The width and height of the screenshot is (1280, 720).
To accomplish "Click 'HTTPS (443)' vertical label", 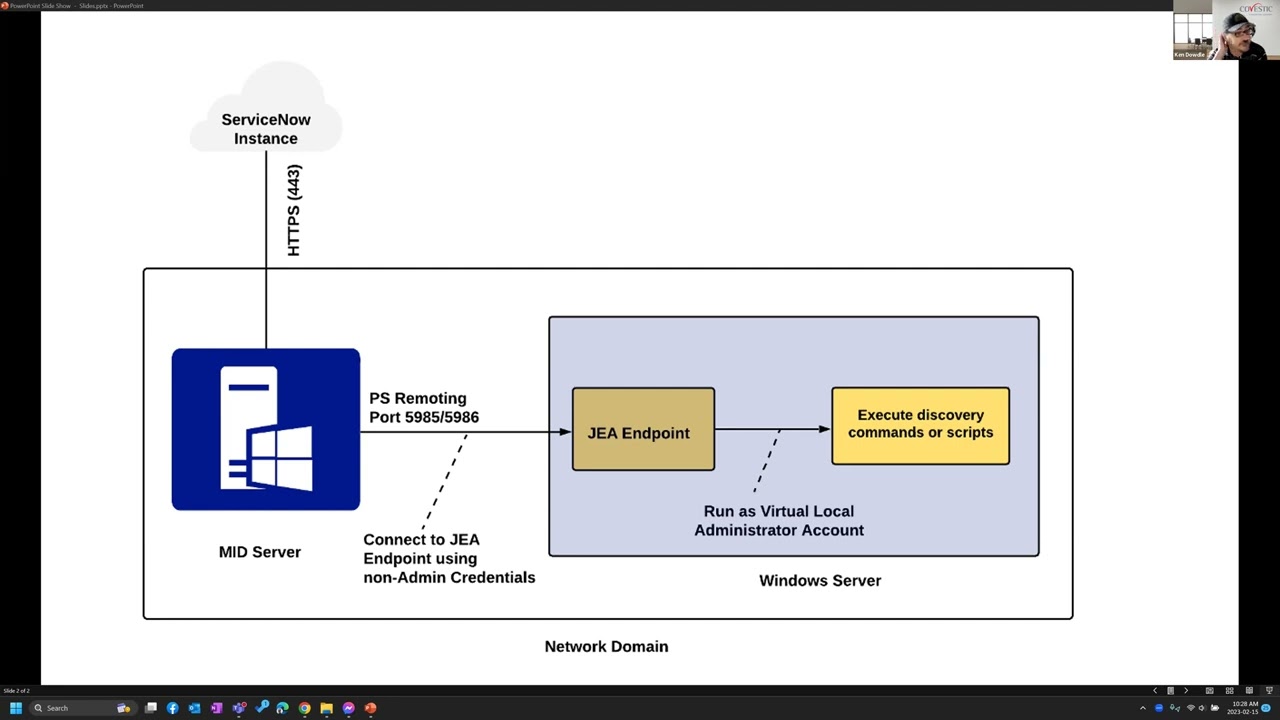I will pyautogui.click(x=294, y=210).
